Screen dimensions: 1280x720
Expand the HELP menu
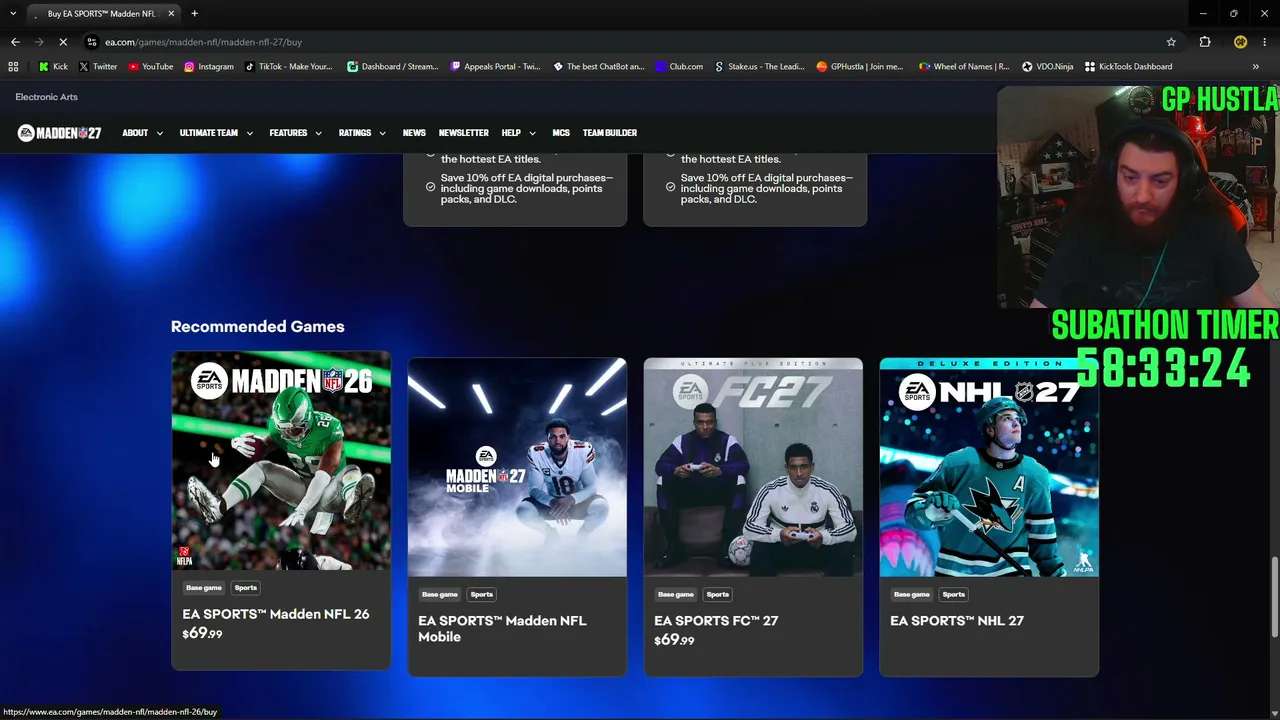518,133
